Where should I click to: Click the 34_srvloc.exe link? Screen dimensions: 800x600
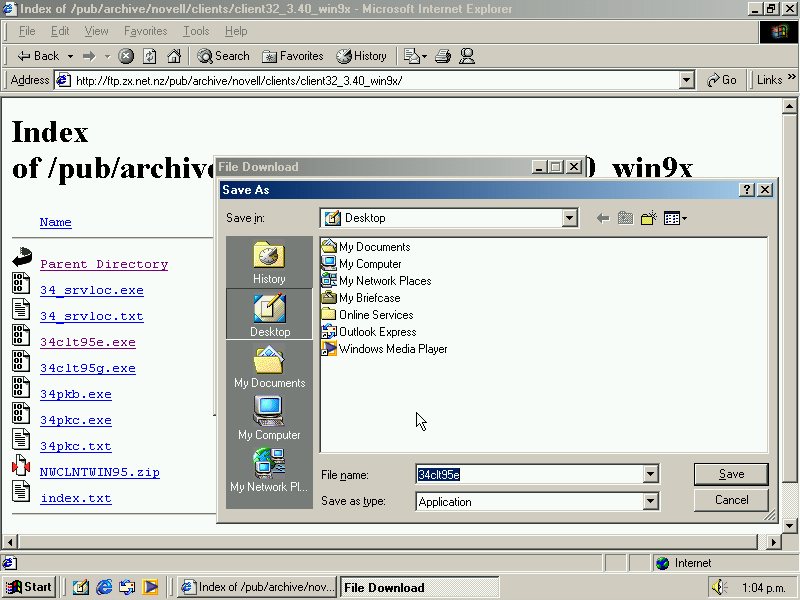click(x=92, y=290)
